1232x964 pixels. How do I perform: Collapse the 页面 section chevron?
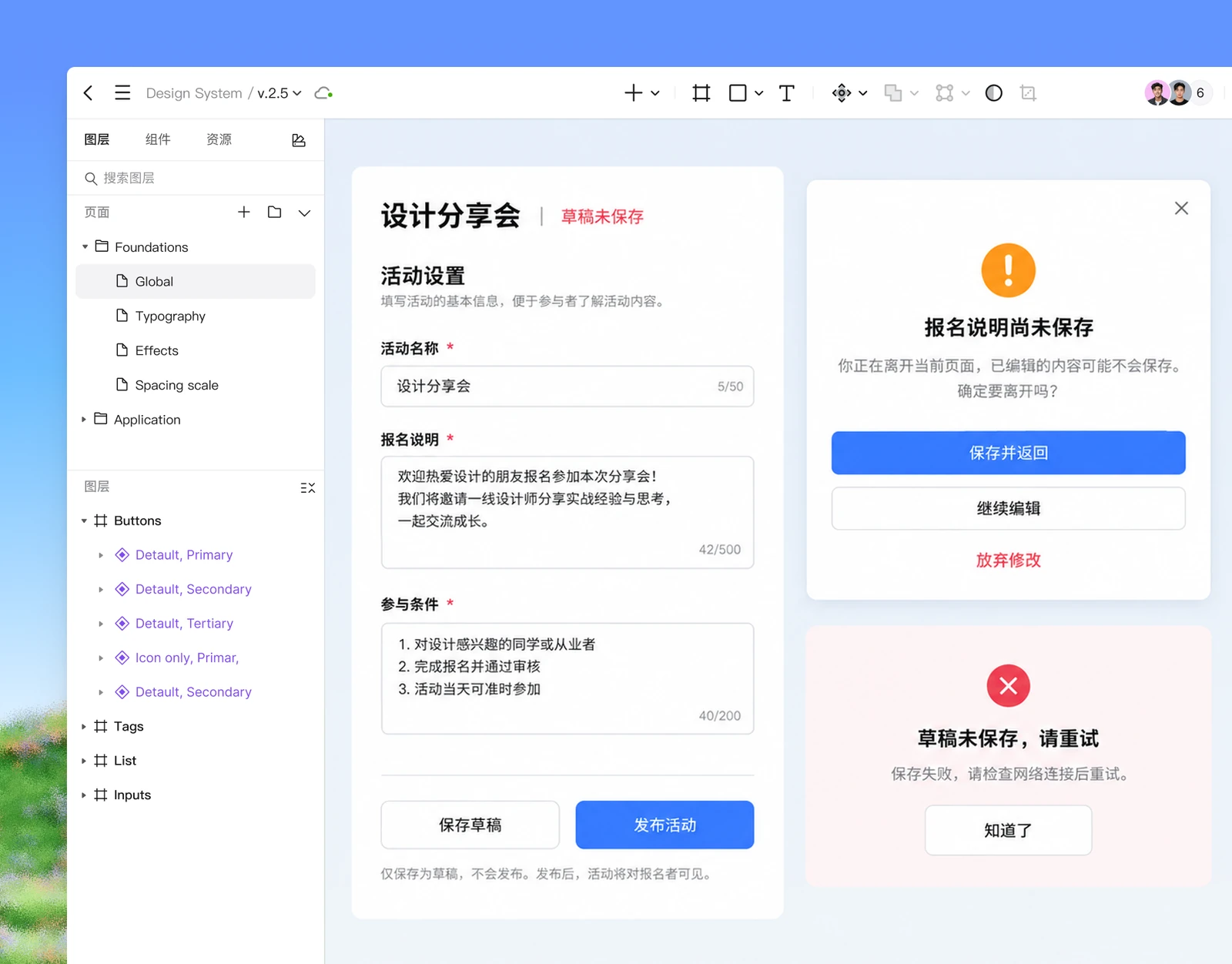(x=304, y=213)
